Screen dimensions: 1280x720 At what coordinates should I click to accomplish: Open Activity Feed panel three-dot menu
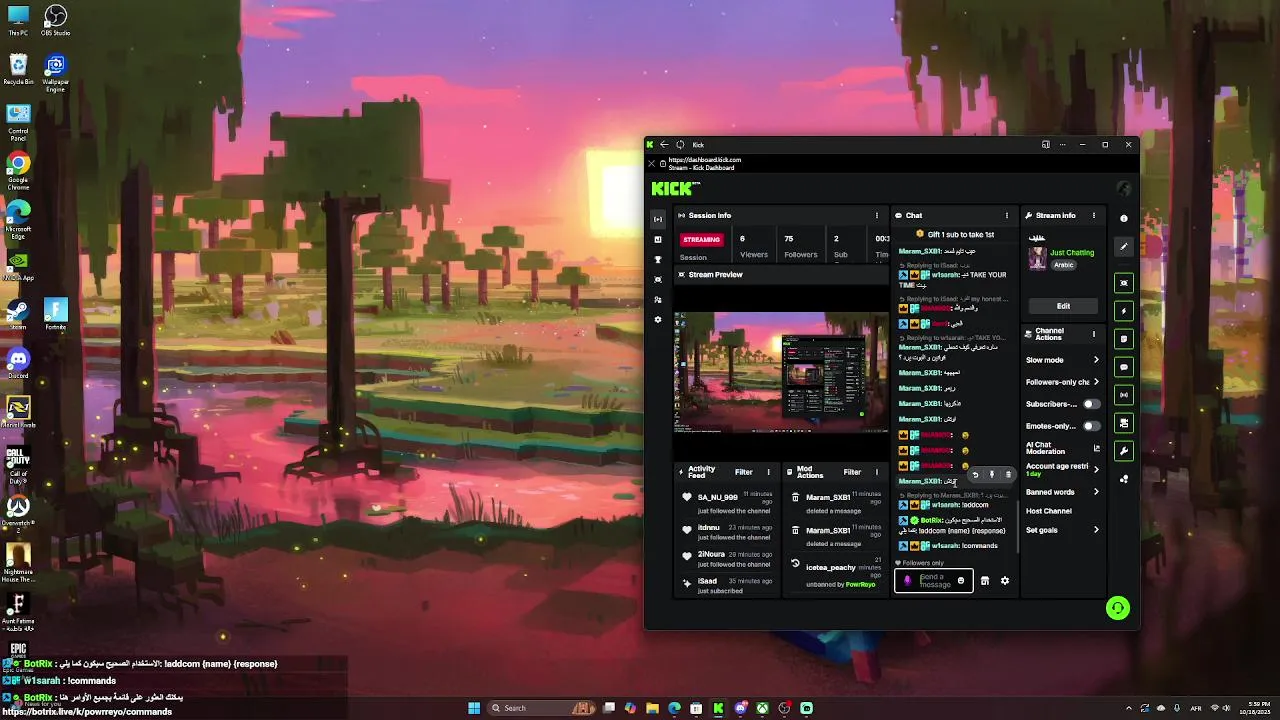click(769, 472)
